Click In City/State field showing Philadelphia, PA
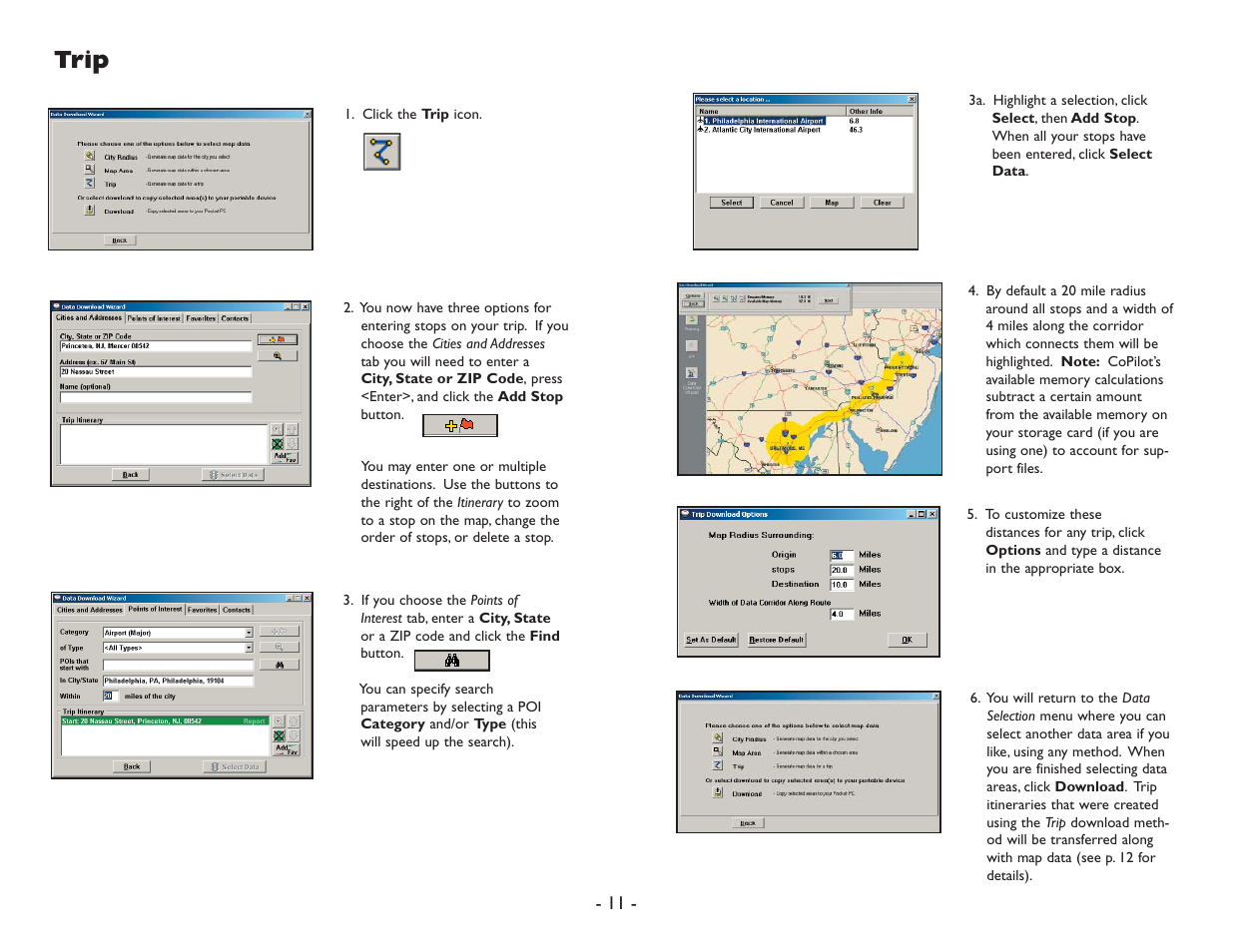1233x952 pixels. (x=179, y=681)
